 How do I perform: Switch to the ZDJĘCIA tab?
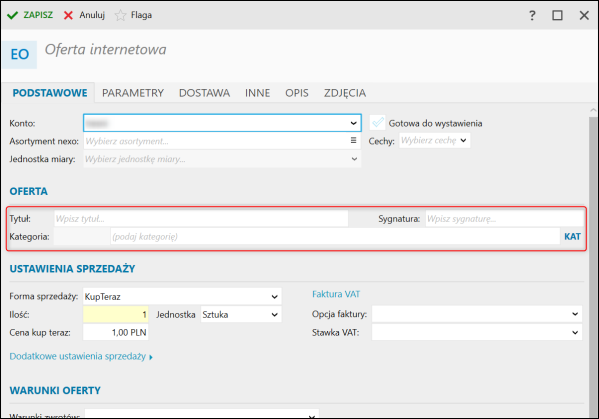345,93
